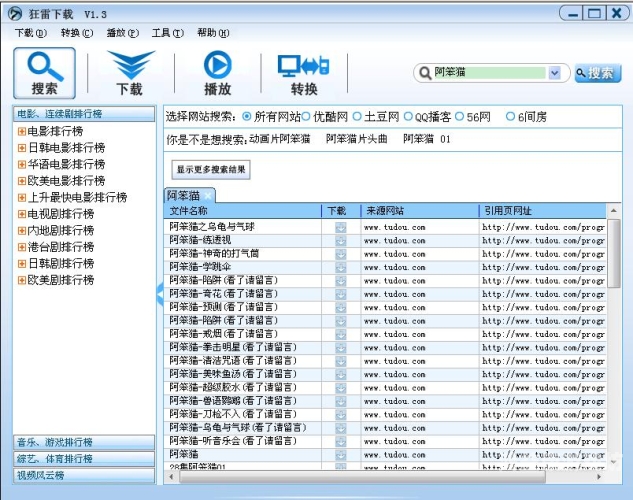The width and height of the screenshot is (633, 500).
Task: Open the 转换 convert toolbar icon
Action: pyautogui.click(x=304, y=73)
